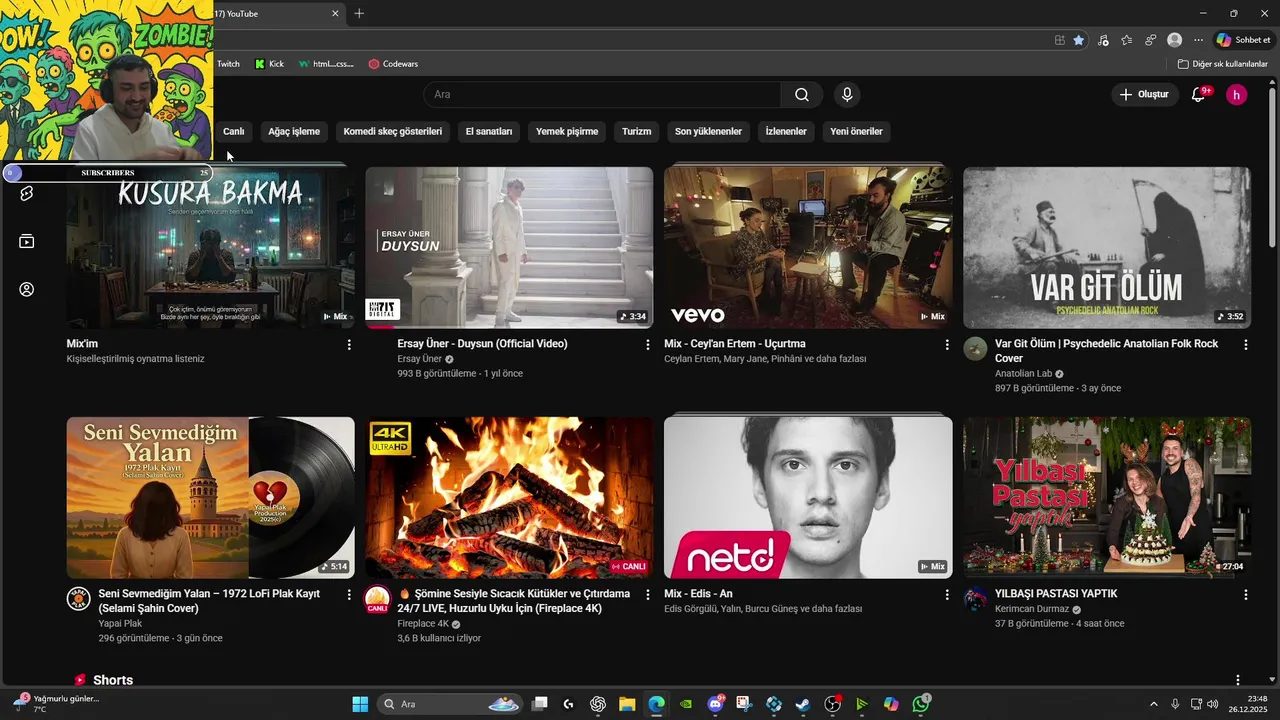Select the 'İzlenenler' filter chip
The height and width of the screenshot is (720, 1280).
pos(786,131)
